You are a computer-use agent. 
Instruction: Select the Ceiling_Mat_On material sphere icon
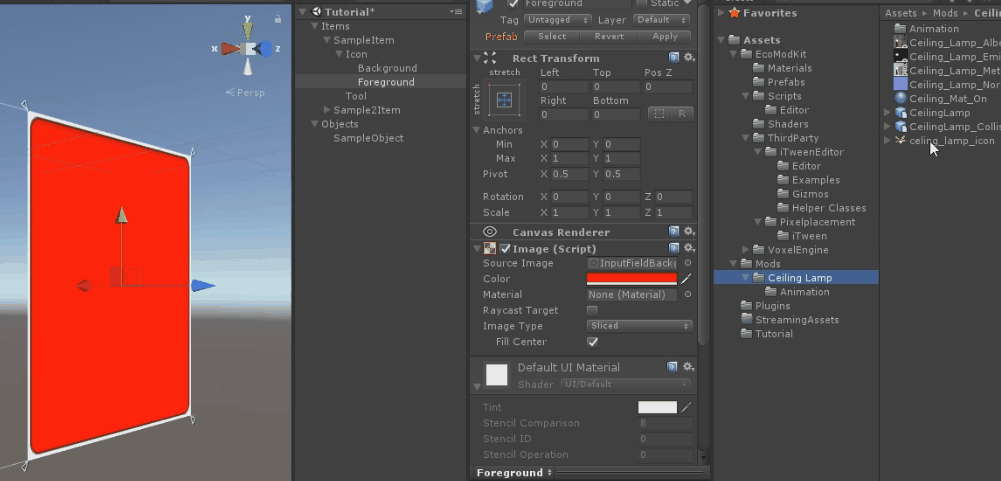pyautogui.click(x=901, y=99)
